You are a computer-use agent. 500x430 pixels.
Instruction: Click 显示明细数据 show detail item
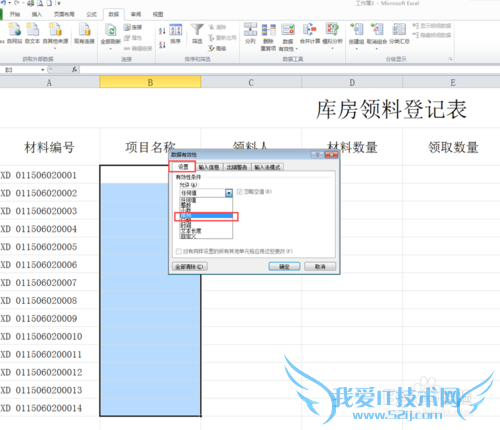pyautogui.click(x=432, y=26)
